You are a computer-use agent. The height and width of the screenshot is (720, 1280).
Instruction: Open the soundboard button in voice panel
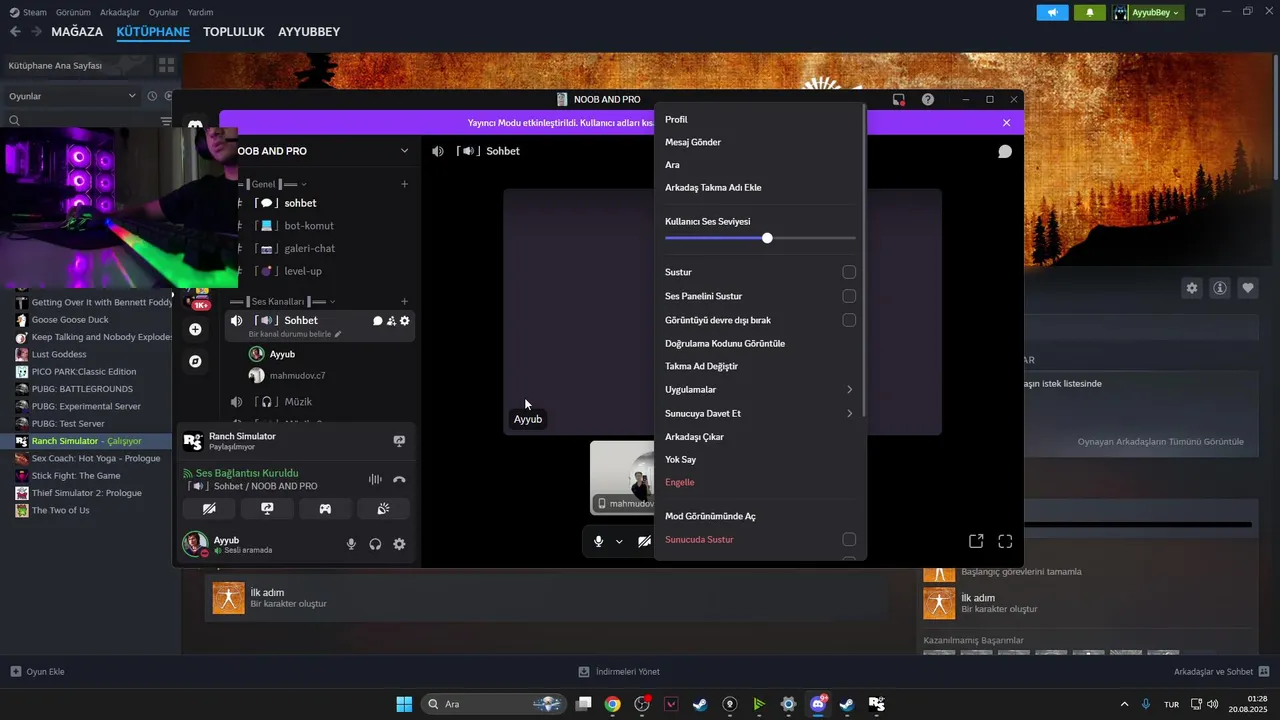click(x=383, y=509)
